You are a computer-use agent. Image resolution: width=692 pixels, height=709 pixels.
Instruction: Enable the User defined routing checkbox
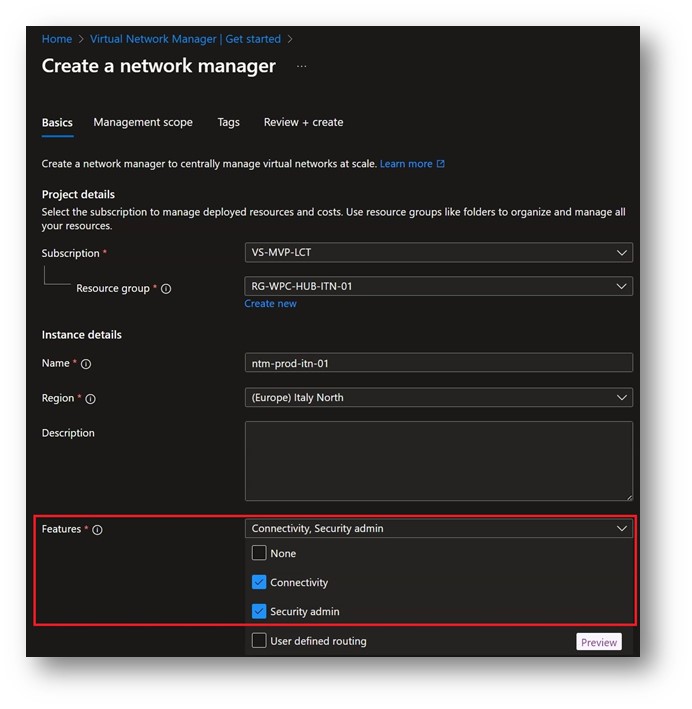pos(259,640)
